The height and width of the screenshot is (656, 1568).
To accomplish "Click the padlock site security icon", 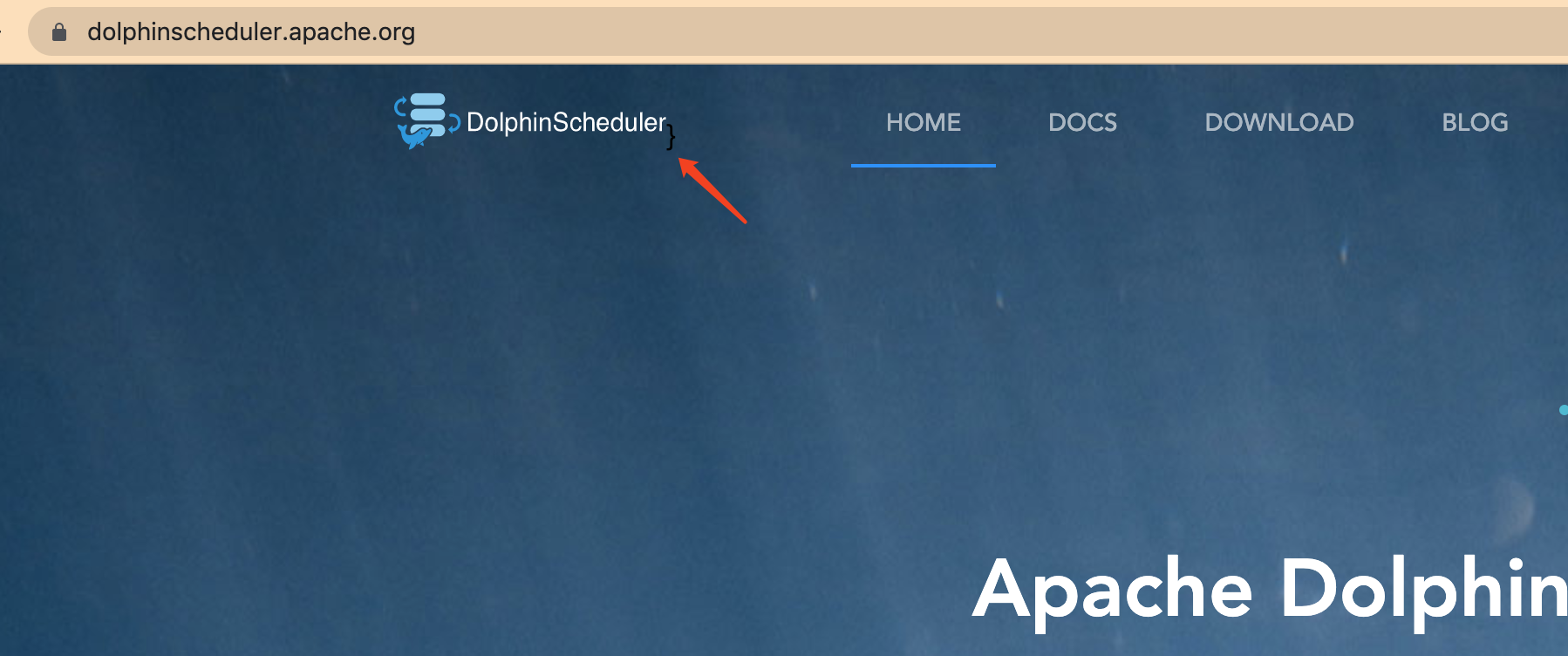I will [59, 32].
